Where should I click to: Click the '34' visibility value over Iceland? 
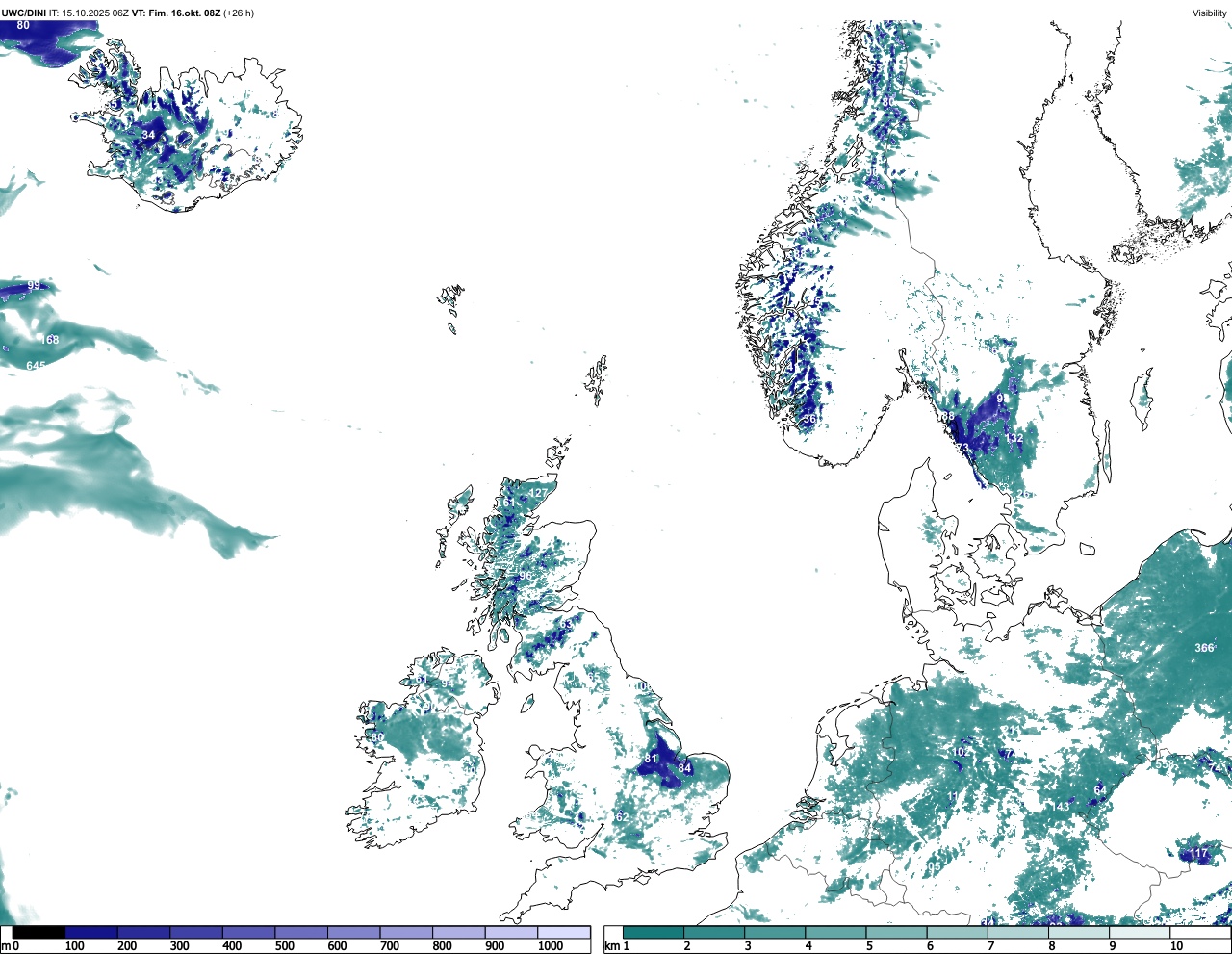(x=148, y=136)
